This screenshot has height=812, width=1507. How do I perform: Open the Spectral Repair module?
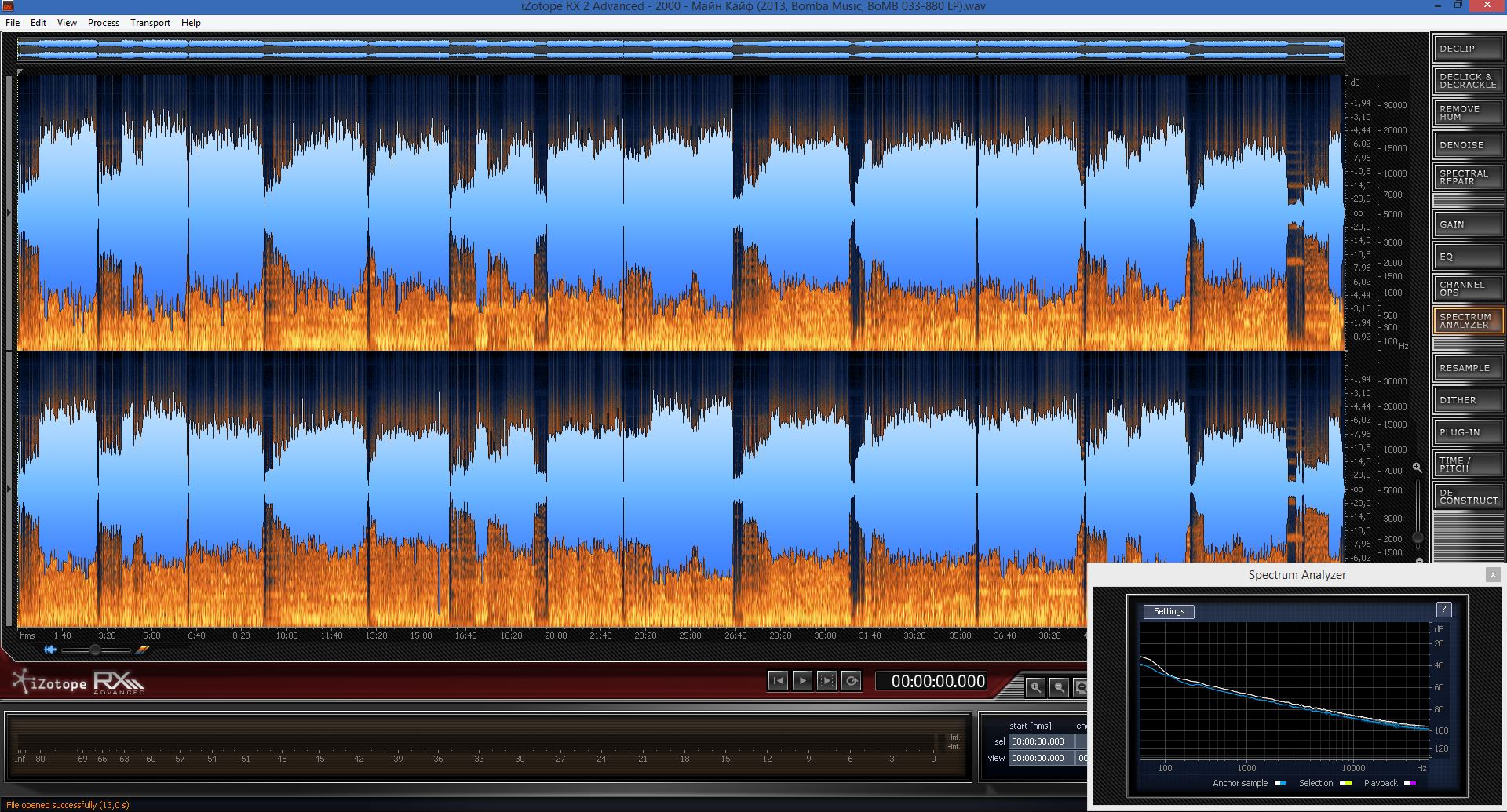point(1468,177)
